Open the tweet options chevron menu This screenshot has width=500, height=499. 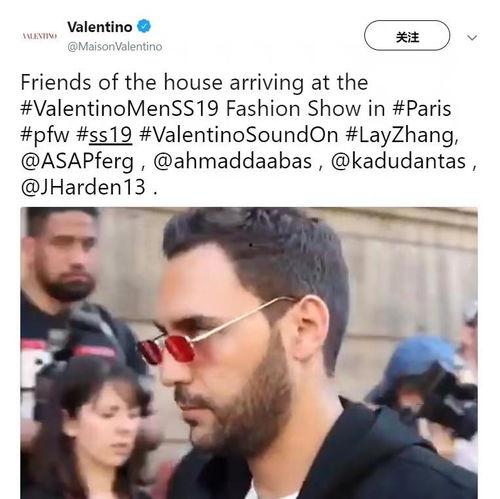(472, 37)
